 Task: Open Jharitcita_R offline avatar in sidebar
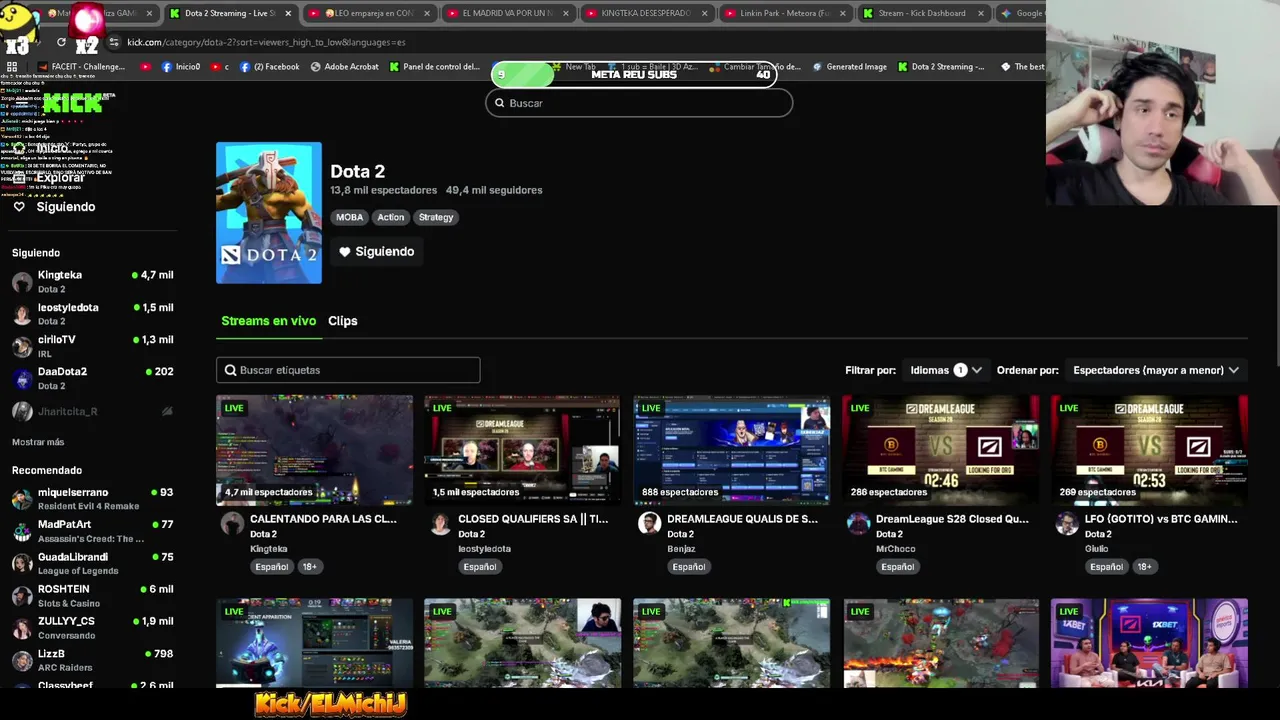tap(22, 411)
